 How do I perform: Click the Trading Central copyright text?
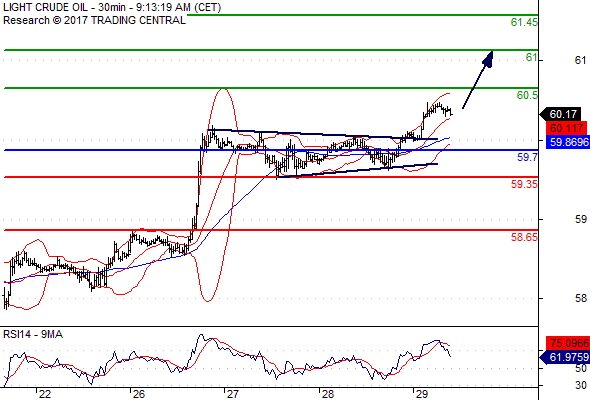tap(94, 20)
